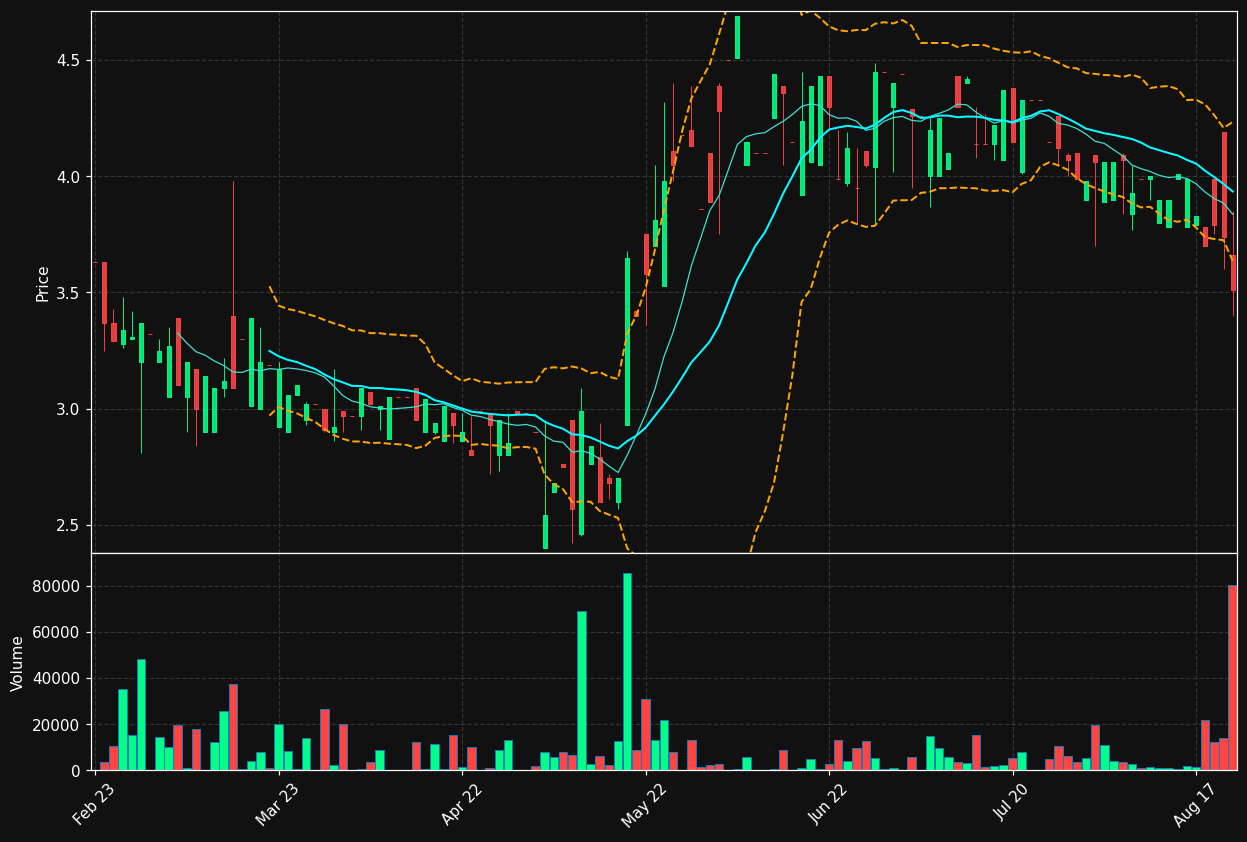Click the tallest green volume bar near May 22
The width and height of the screenshot is (1247, 842).
(627, 672)
